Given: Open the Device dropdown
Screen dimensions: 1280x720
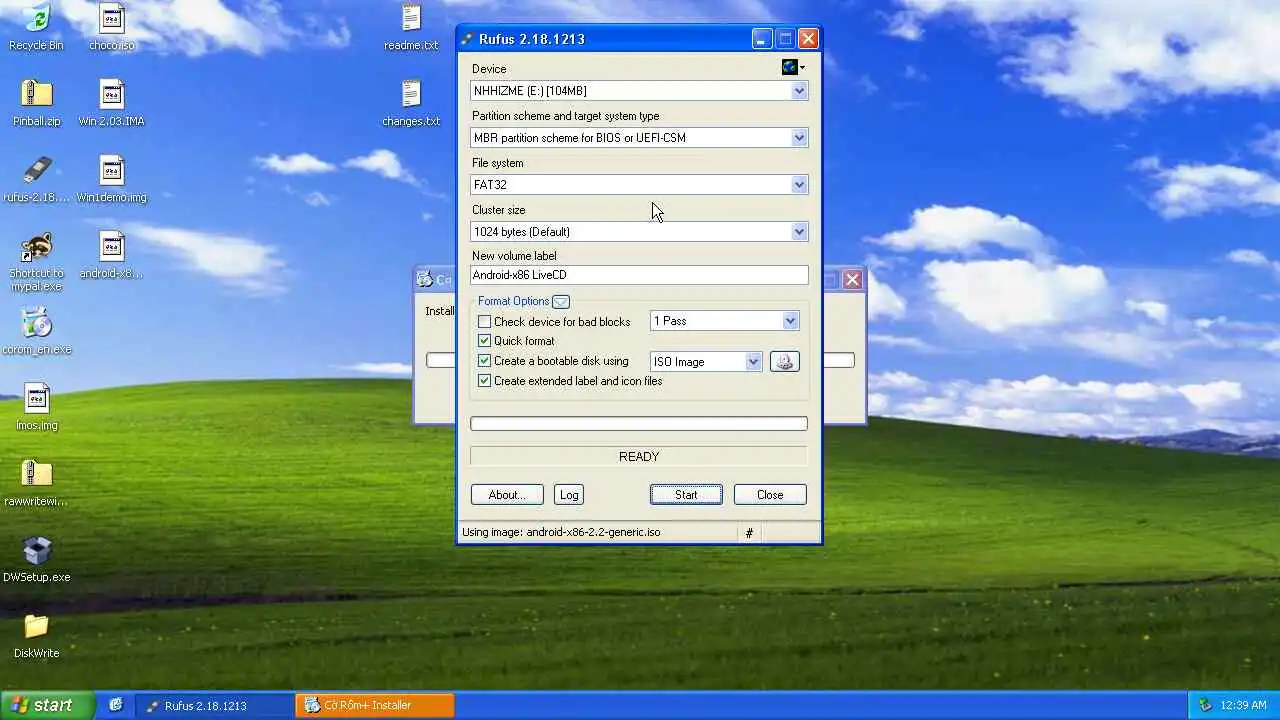Looking at the screenshot, I should (799, 91).
